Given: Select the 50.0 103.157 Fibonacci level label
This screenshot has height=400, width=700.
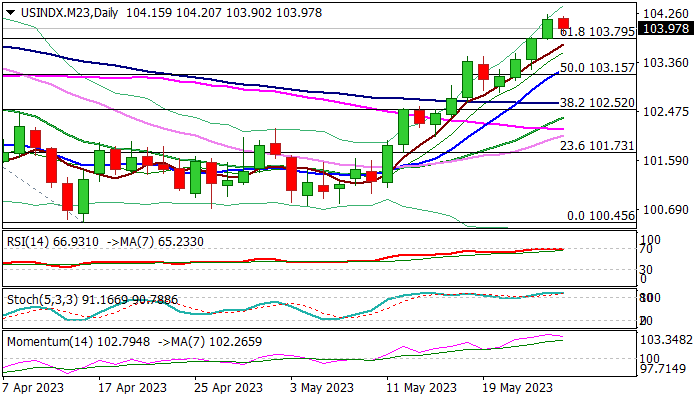Looking at the screenshot, I should point(597,68).
